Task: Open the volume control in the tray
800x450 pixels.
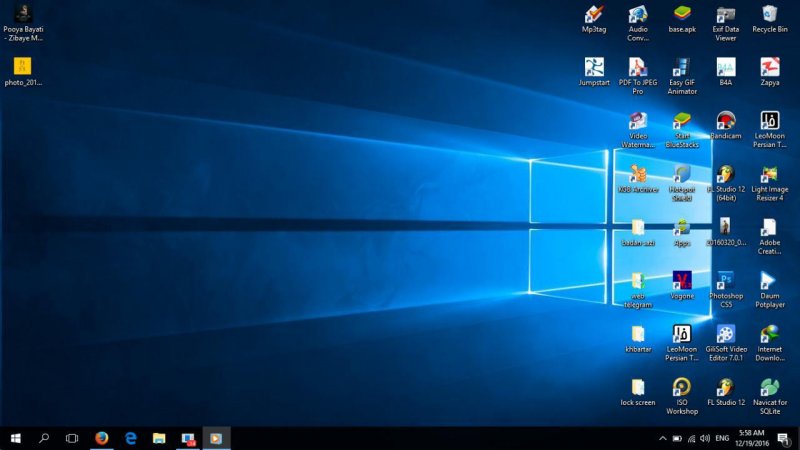Action: click(705, 438)
